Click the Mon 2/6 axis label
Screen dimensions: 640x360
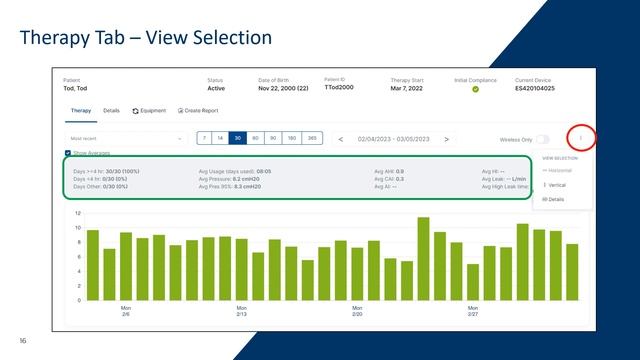[126, 311]
